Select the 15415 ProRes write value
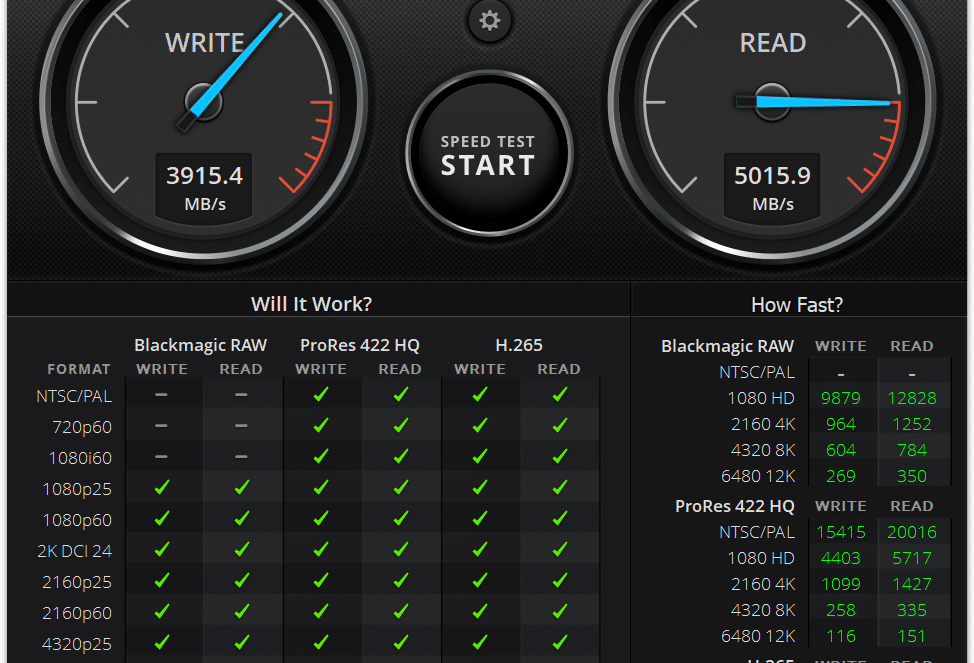The width and height of the screenshot is (974, 663). tap(840, 532)
